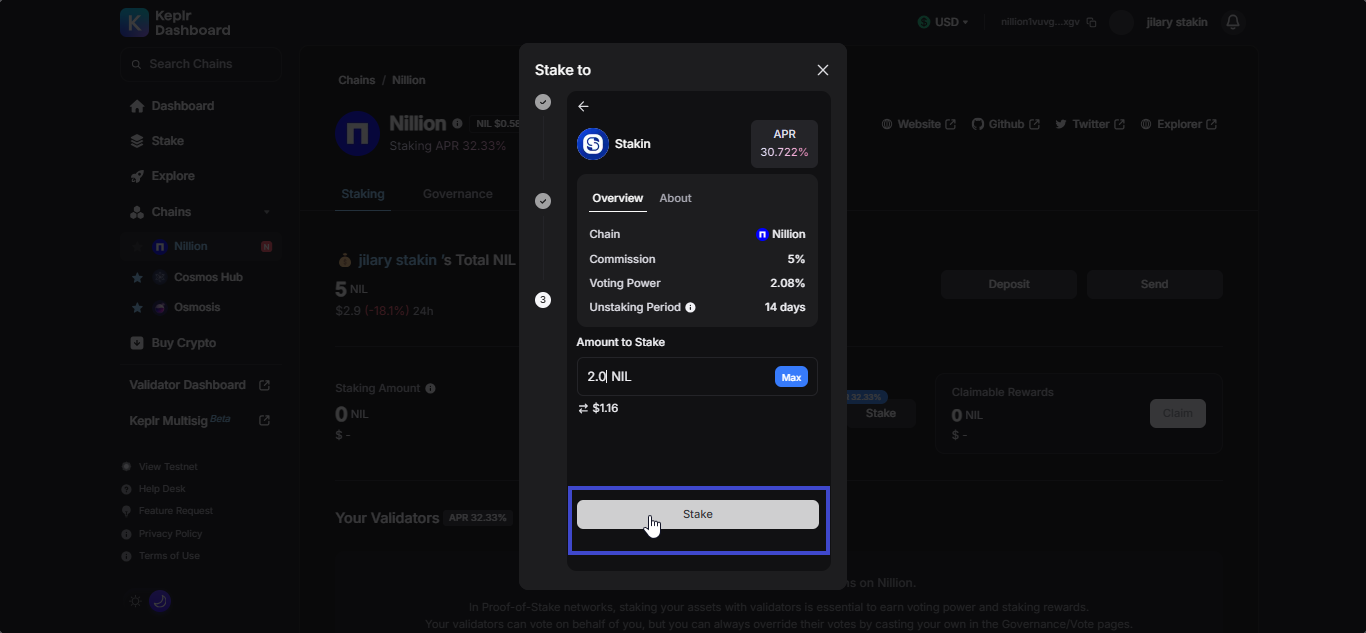Open the USD currency dropdown
Screen dimensions: 1366x633
[x=943, y=22]
